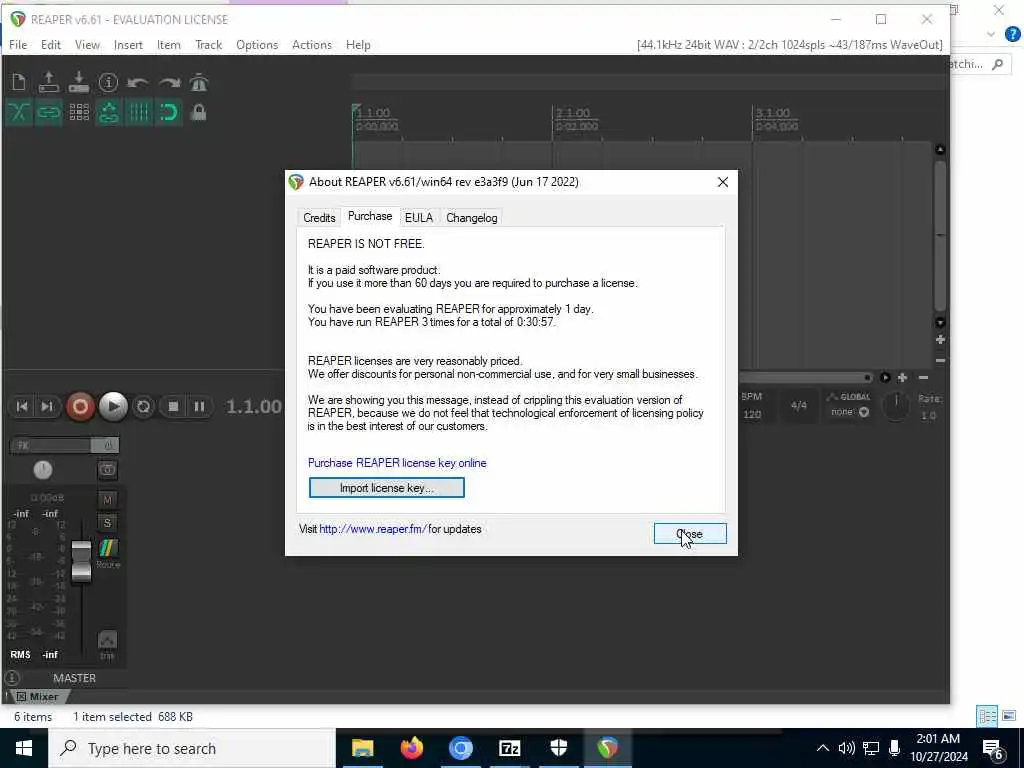
Task: Switch to the EULA tab
Action: pos(419,218)
